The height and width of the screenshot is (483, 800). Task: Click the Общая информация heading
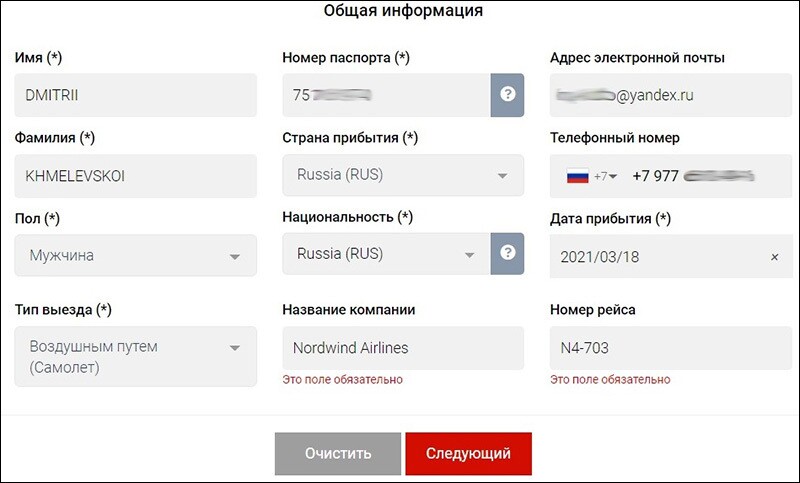tap(403, 12)
